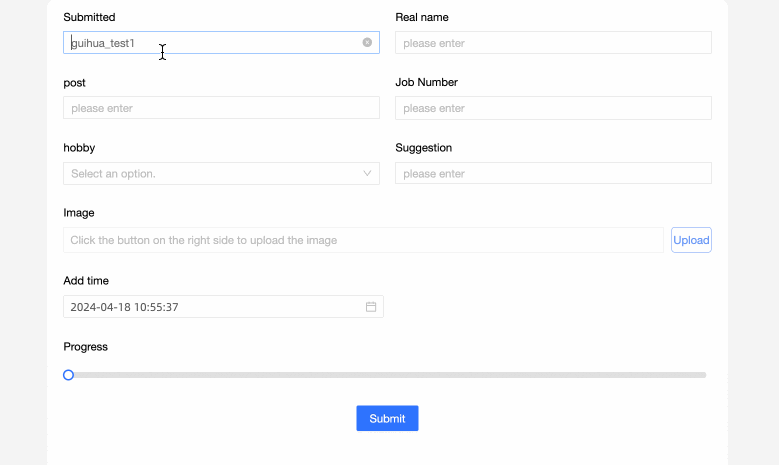Screen dimensions: 779x465
Task: Click the 'Progress' label
Action: (x=85, y=347)
